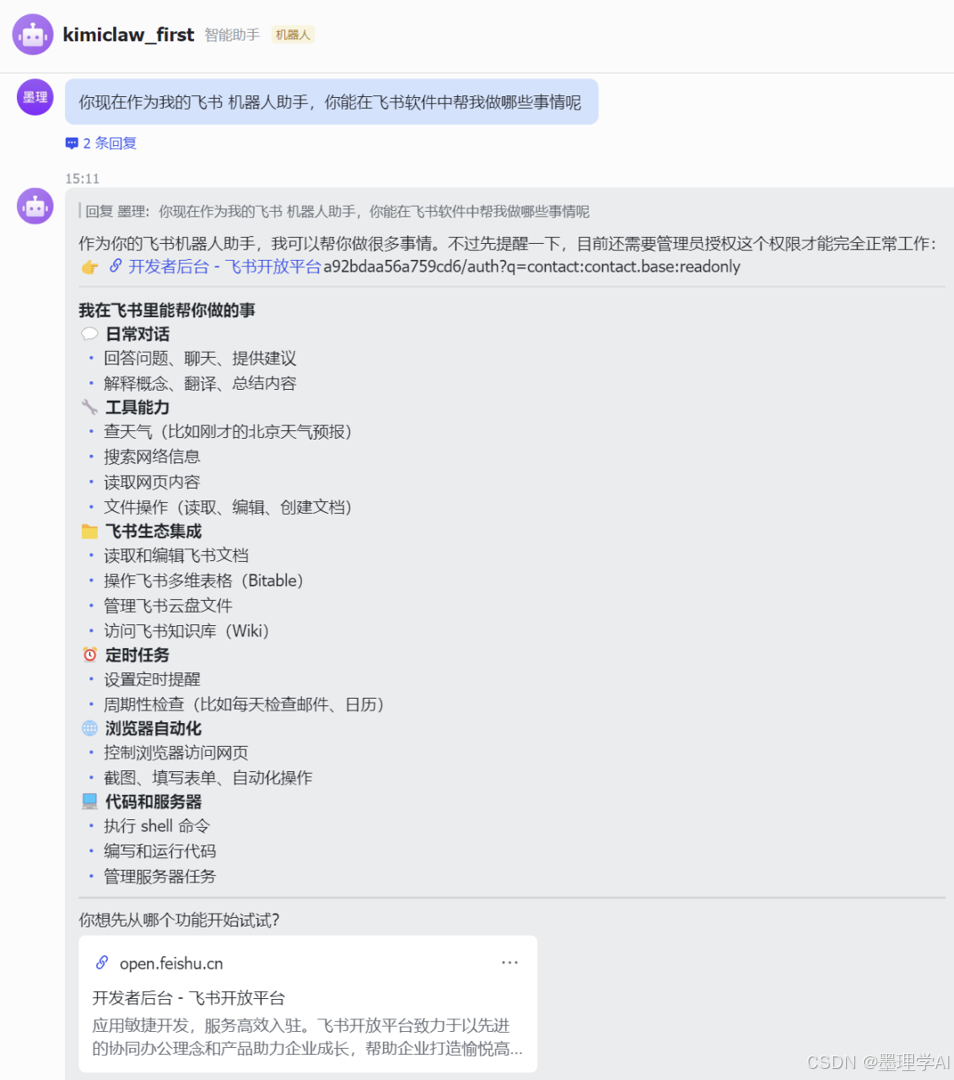Click the 飞书生态集成 heading

[154, 531]
